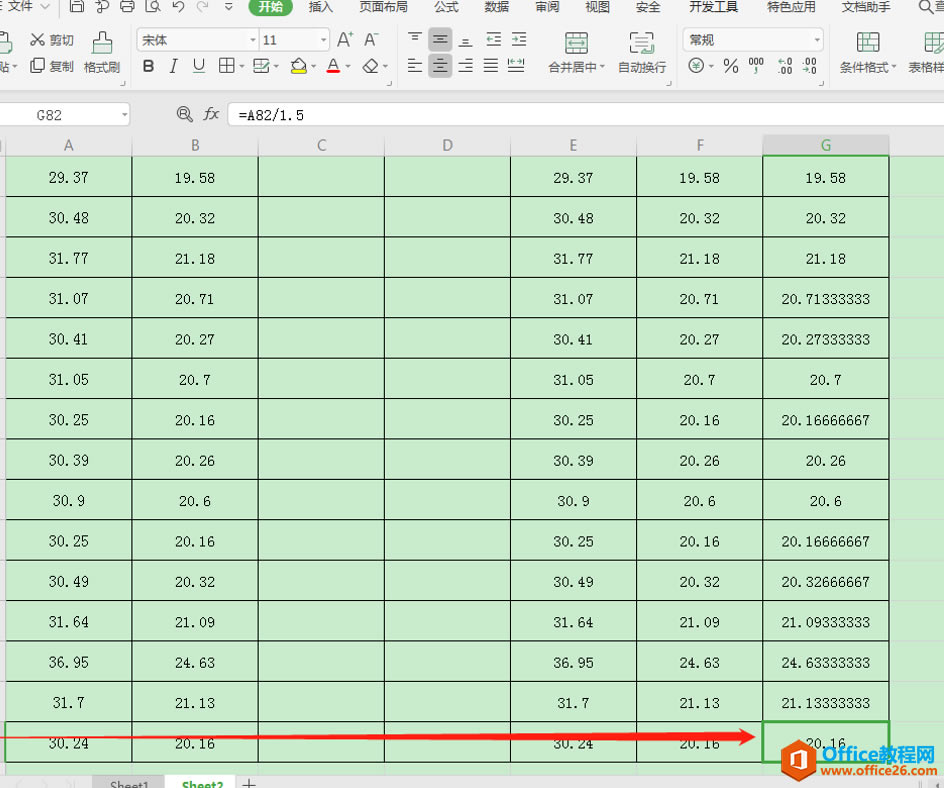Screen dimensions: 944x788
Task: Toggle bottom vertical alignment
Action: (x=465, y=40)
